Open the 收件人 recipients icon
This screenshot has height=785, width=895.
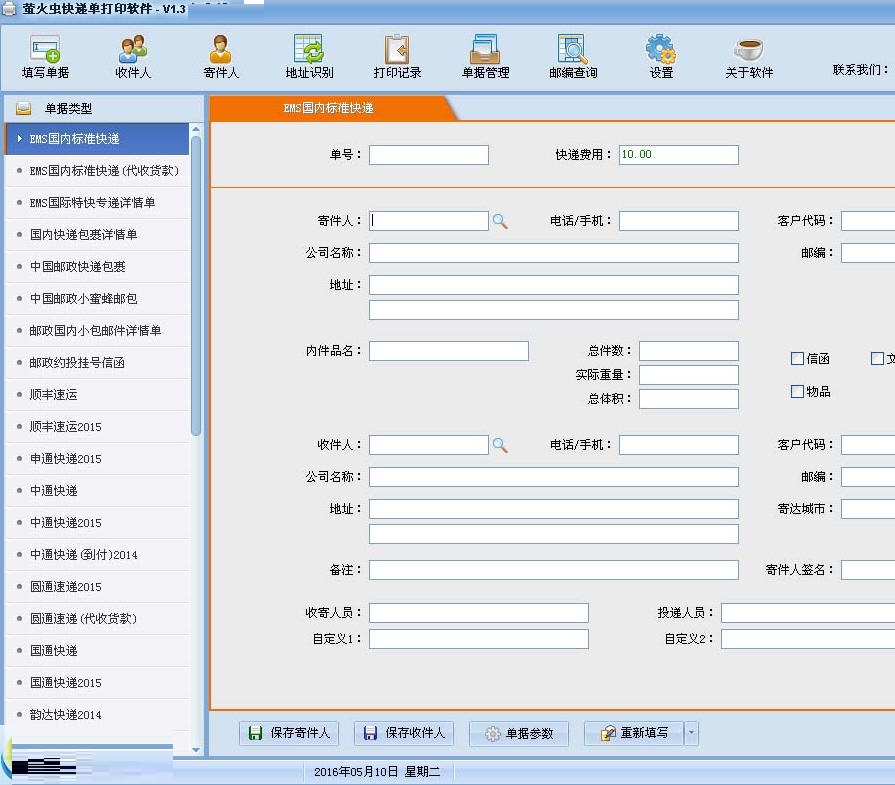click(x=133, y=57)
